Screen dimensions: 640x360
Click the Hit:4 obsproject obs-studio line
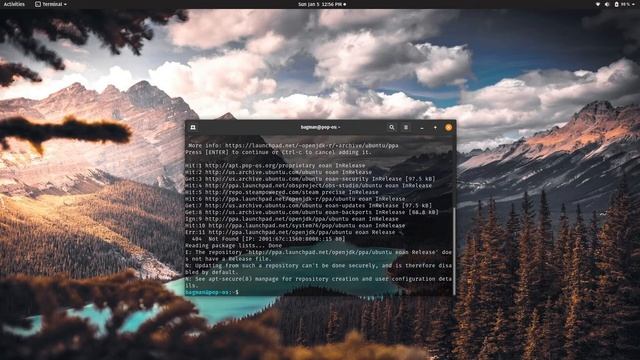point(309,185)
